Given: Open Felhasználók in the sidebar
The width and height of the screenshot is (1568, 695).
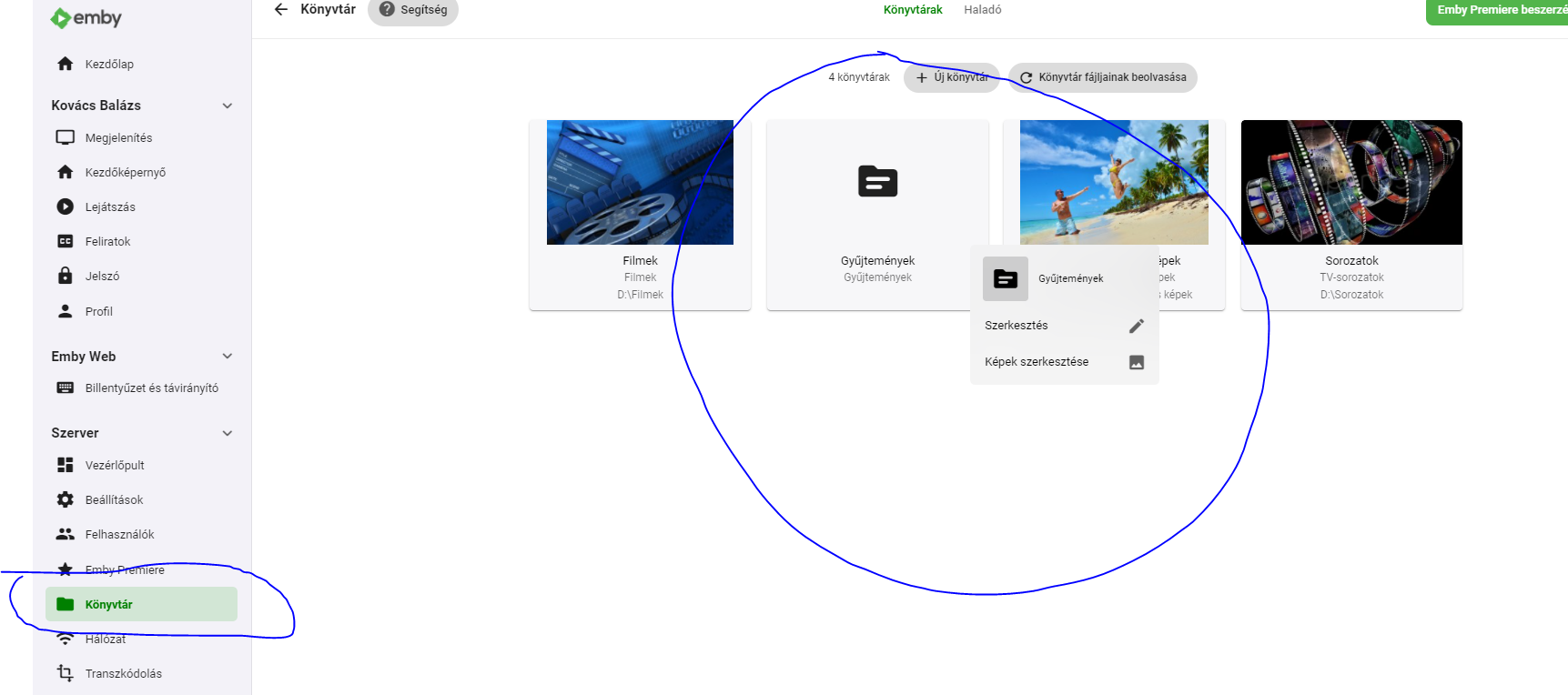Looking at the screenshot, I should (x=141, y=534).
